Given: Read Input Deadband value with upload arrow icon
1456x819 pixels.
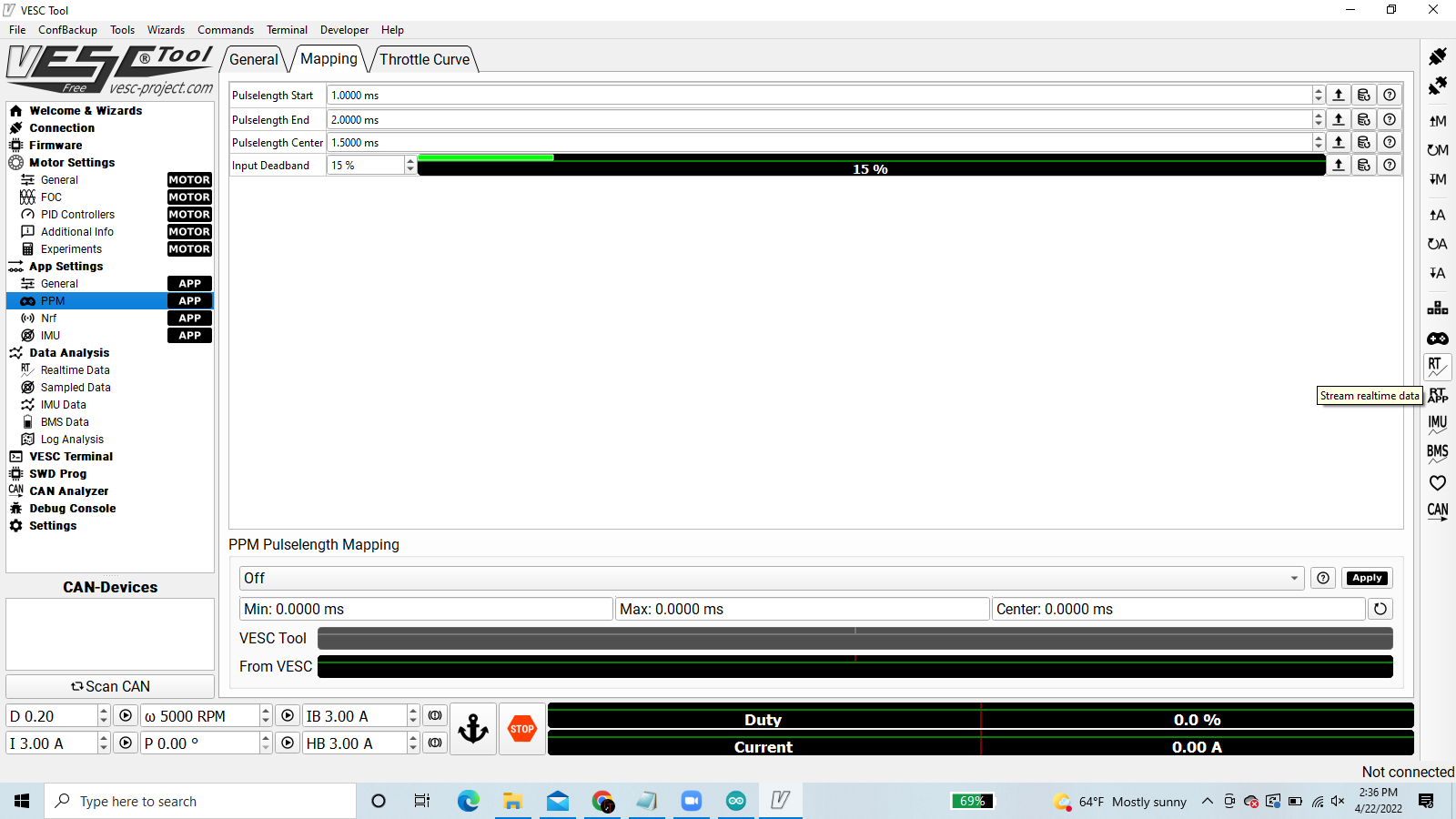Looking at the screenshot, I should [x=1339, y=165].
